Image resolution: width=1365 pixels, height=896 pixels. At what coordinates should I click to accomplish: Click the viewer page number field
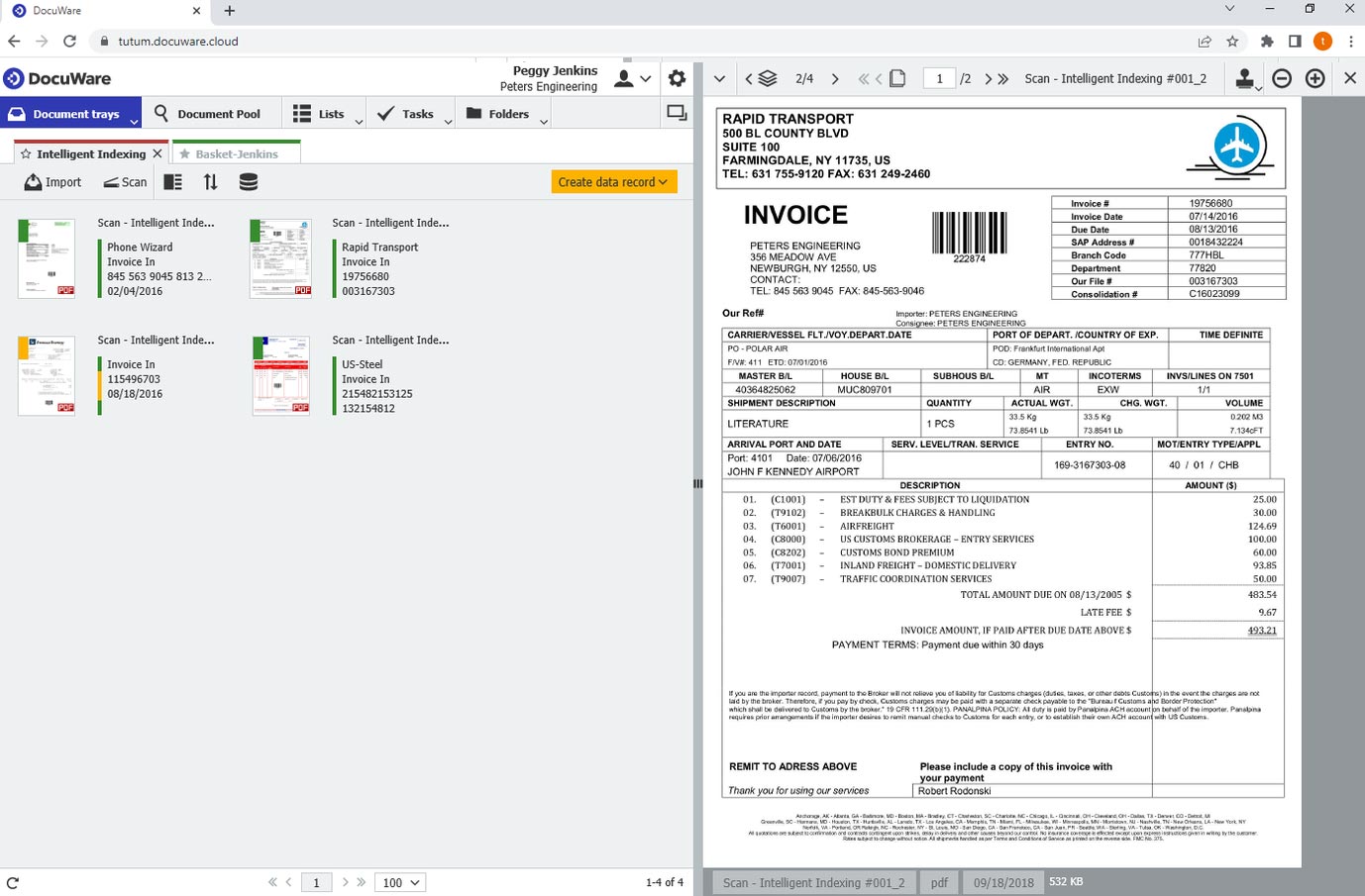click(x=939, y=78)
